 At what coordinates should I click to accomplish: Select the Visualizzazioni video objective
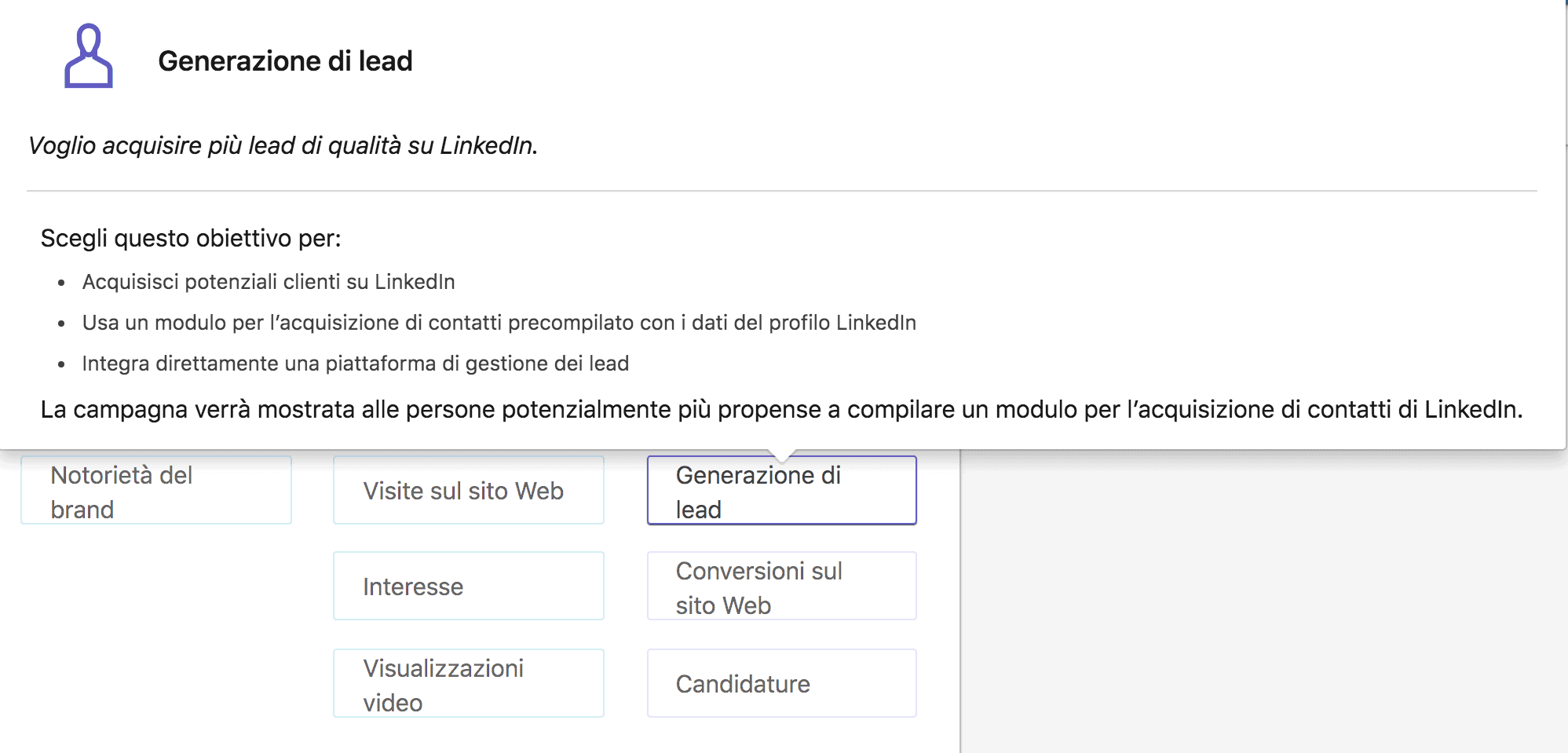469,683
